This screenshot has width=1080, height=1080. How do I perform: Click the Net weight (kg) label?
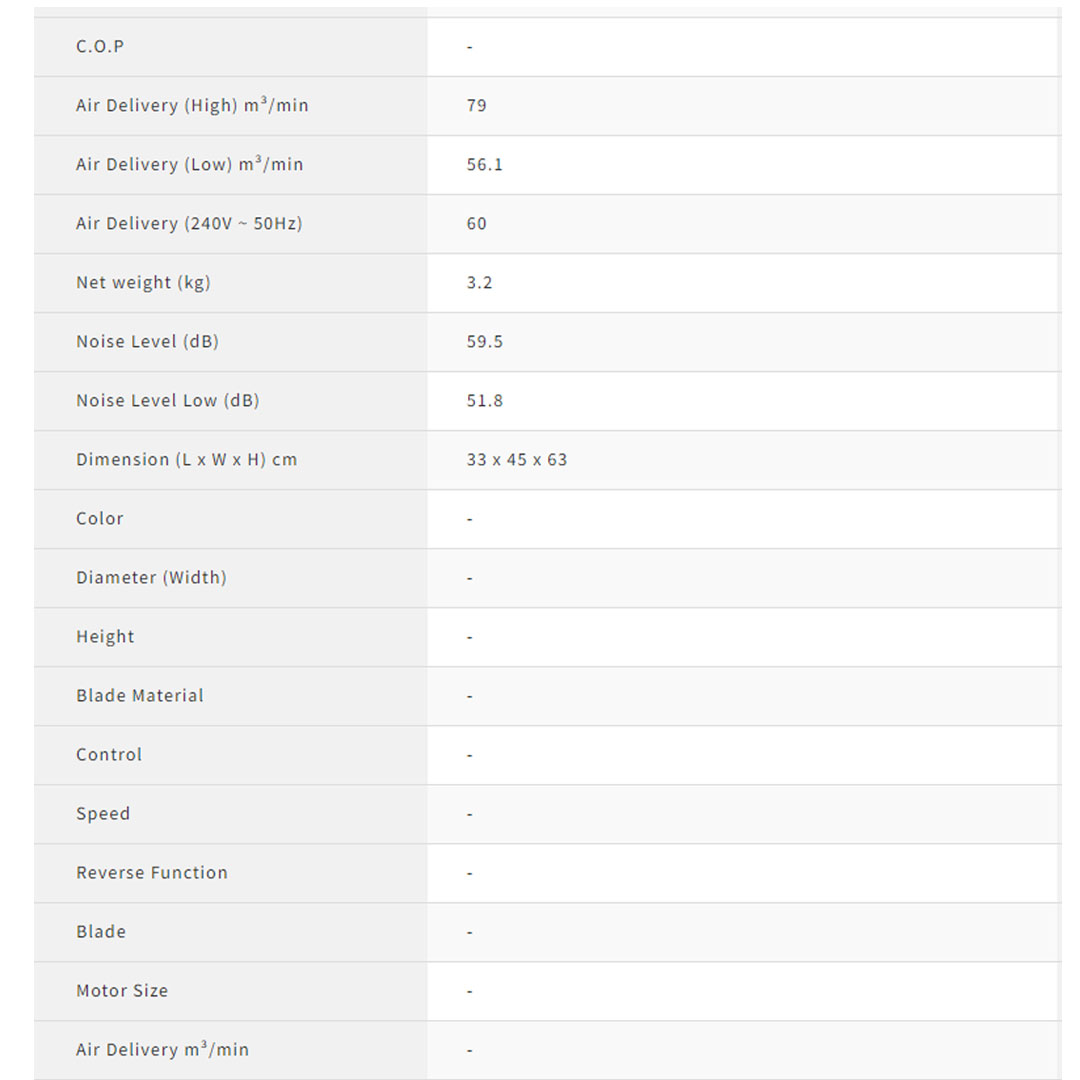click(x=143, y=283)
